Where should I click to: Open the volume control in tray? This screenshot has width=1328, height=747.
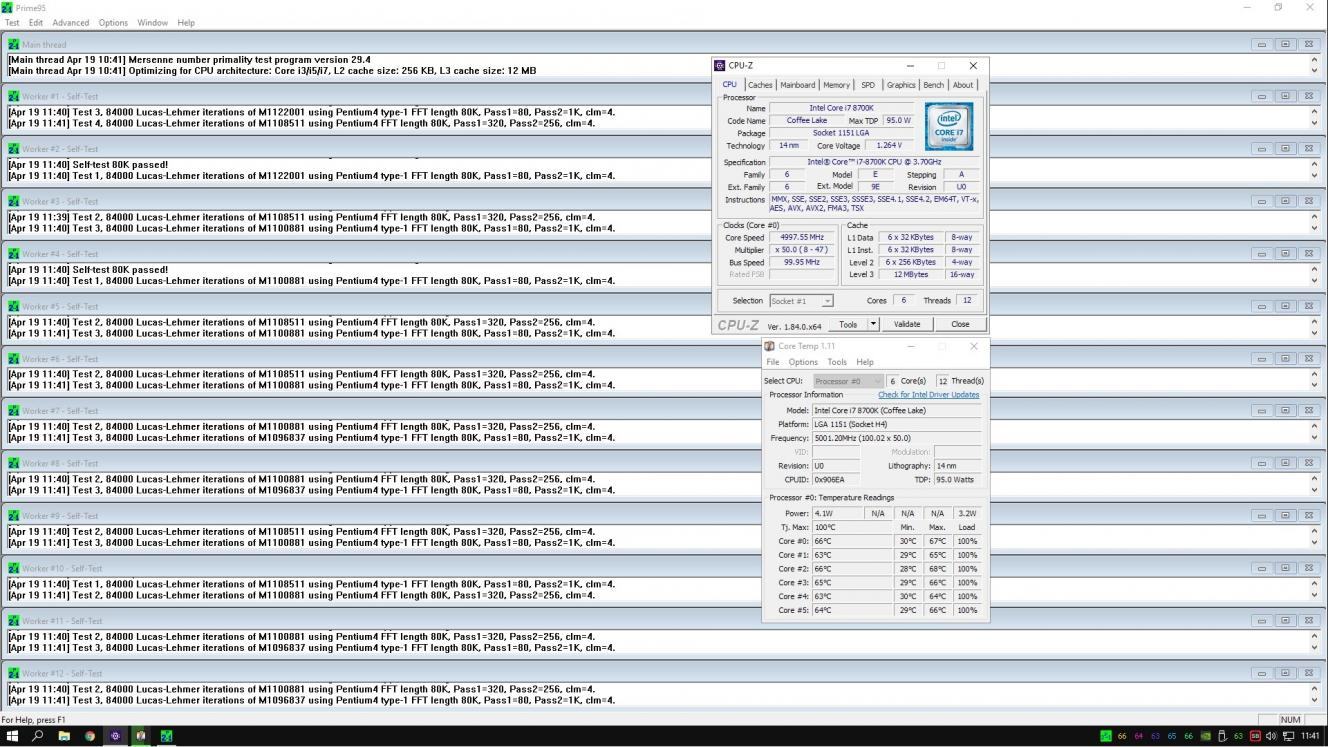pos(1271,736)
